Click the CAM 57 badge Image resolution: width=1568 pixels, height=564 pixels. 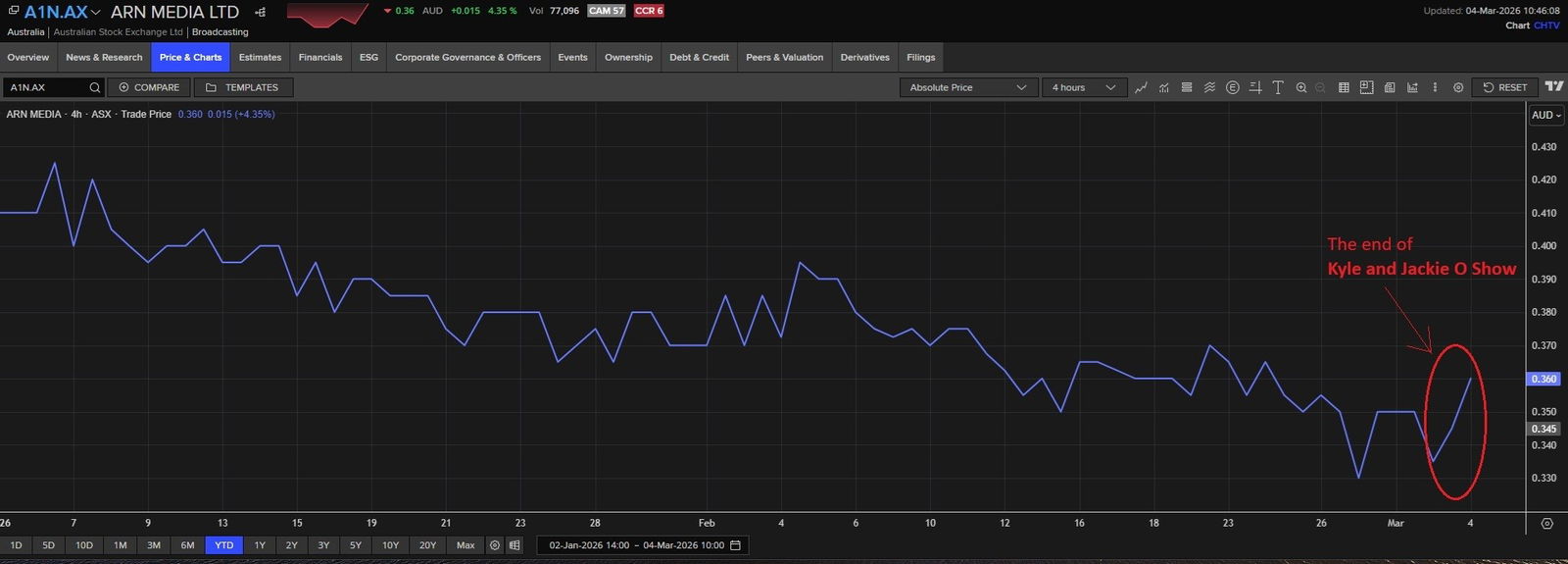tap(607, 11)
